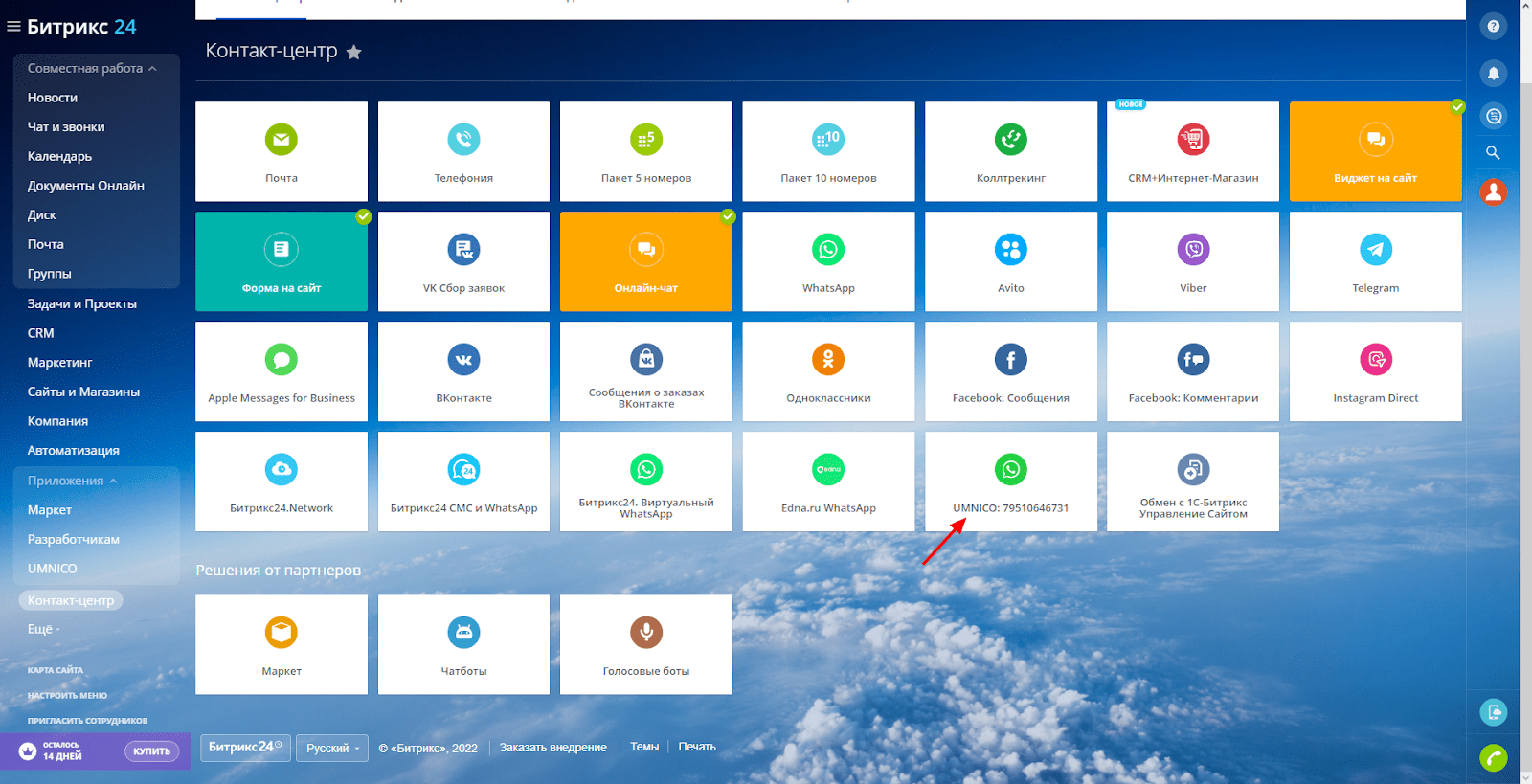The width and height of the screenshot is (1532, 784).
Task: Expand the Ещё menu item
Action: click(43, 629)
